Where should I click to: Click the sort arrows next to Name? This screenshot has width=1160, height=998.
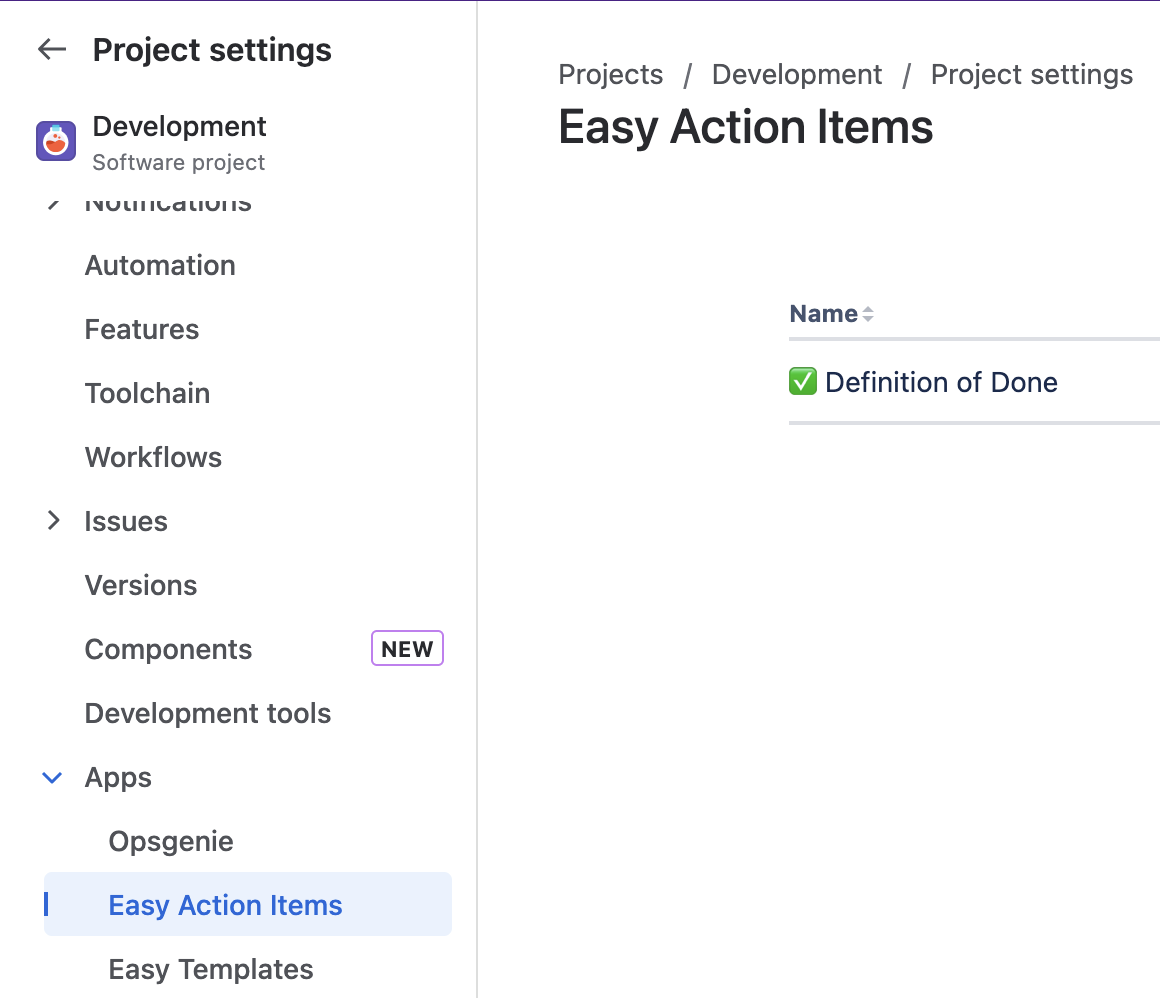tap(868, 314)
